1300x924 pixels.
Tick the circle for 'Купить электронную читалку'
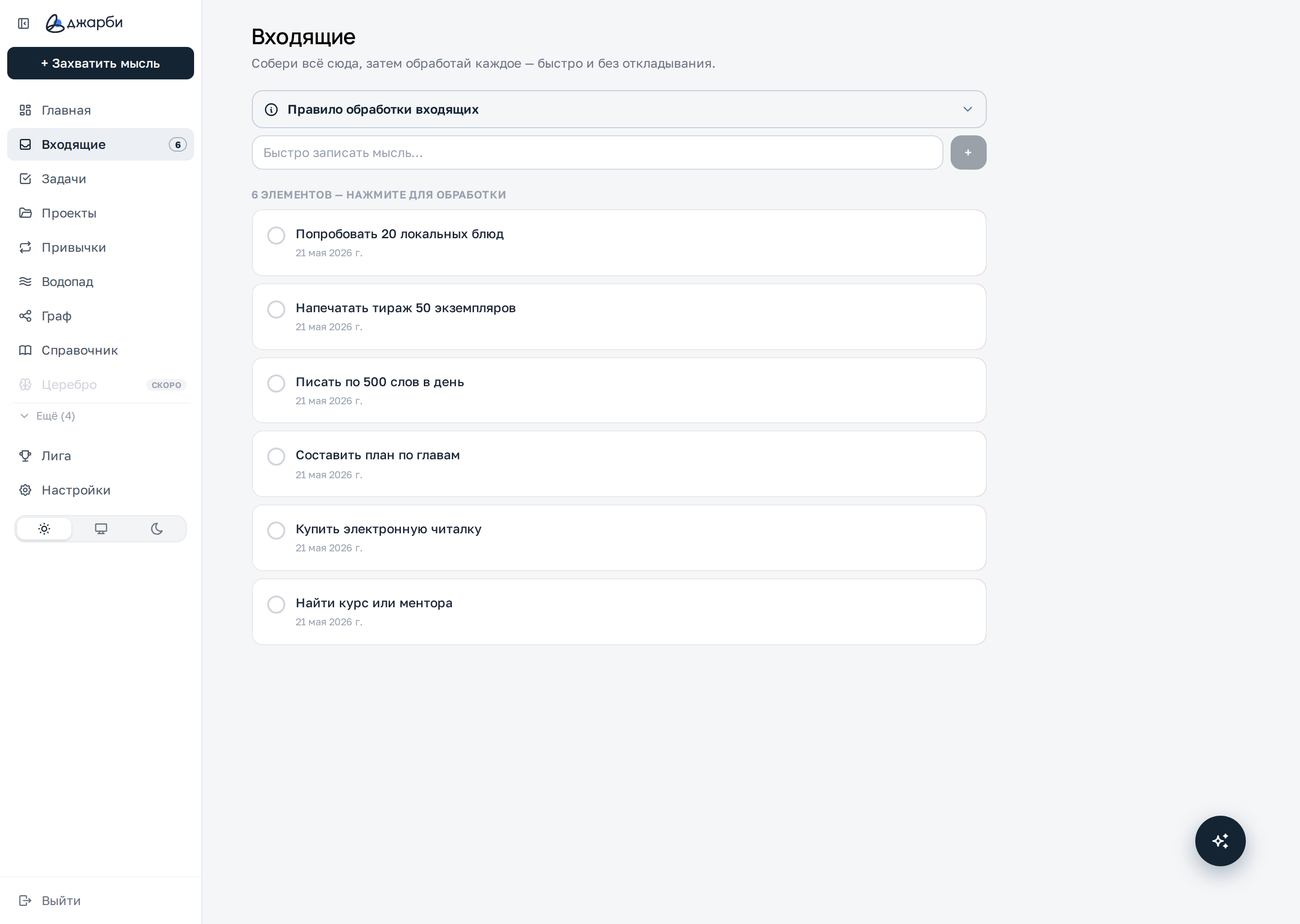(x=276, y=530)
